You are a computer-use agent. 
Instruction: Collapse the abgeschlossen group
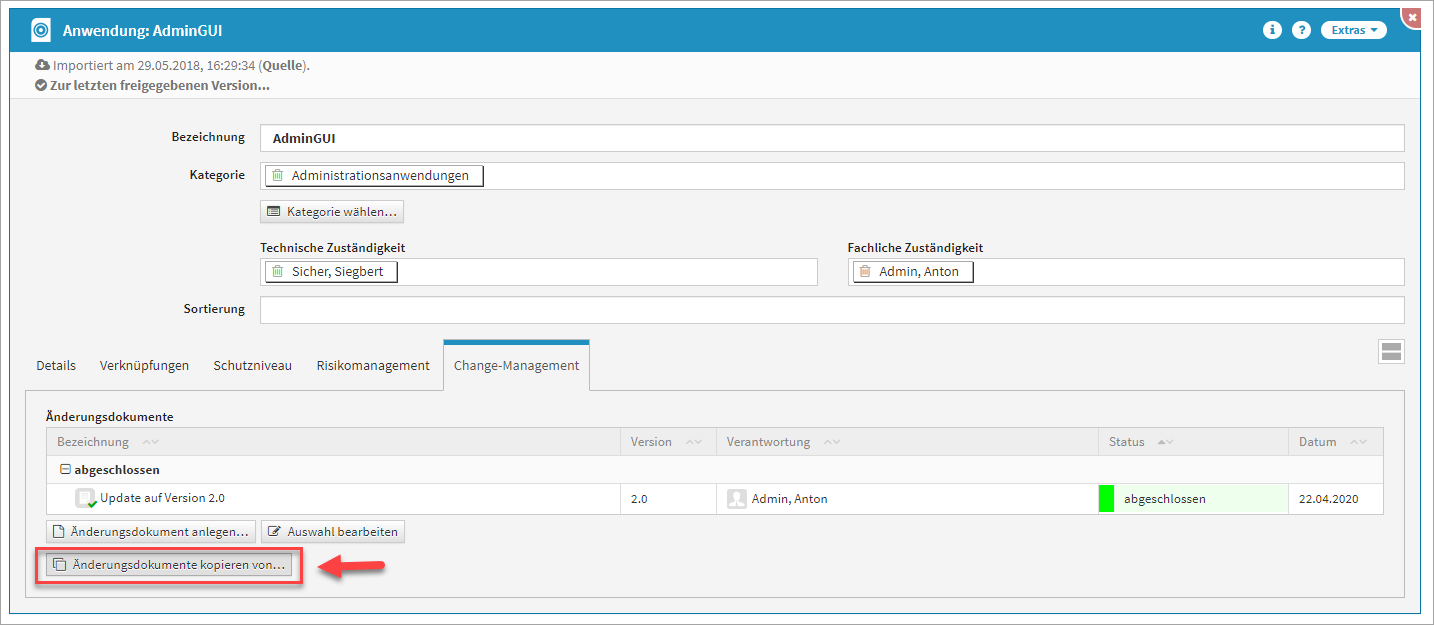tap(65, 469)
